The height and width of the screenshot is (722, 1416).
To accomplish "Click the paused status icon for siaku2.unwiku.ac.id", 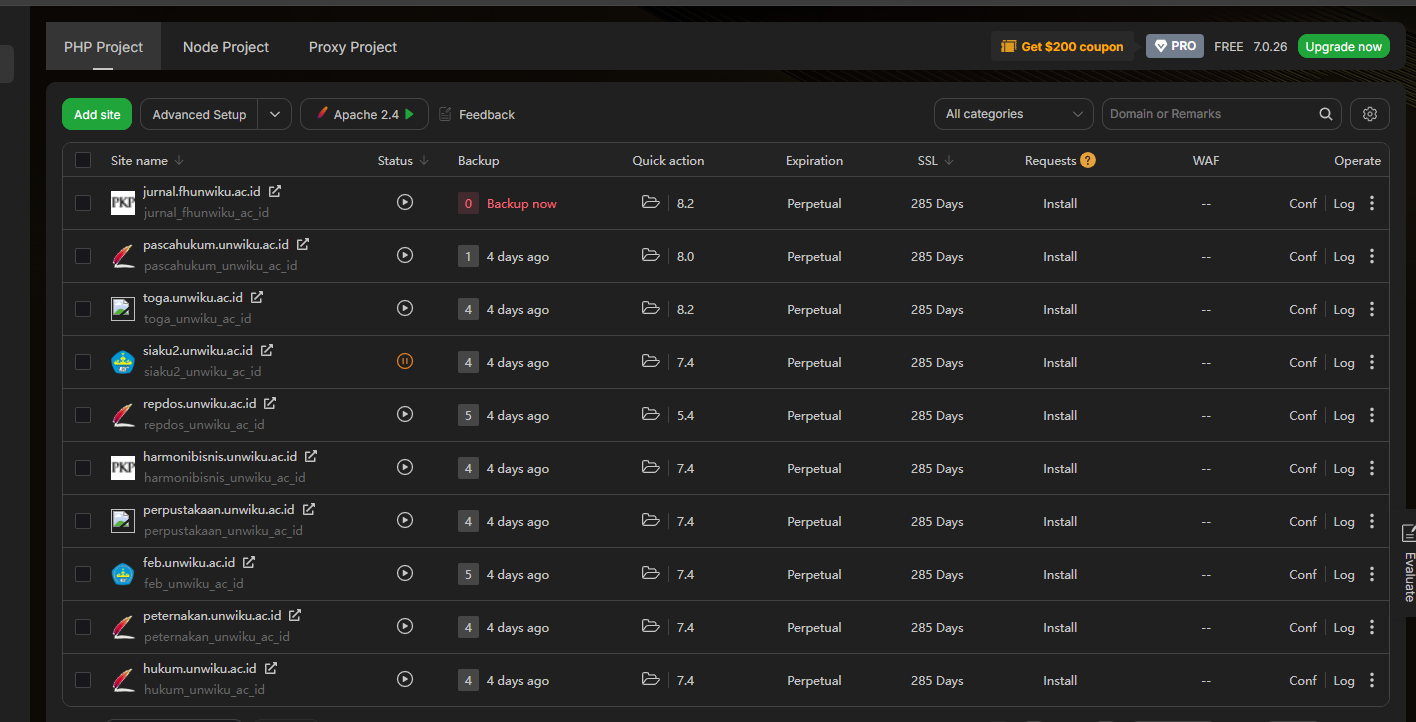I will tap(405, 362).
